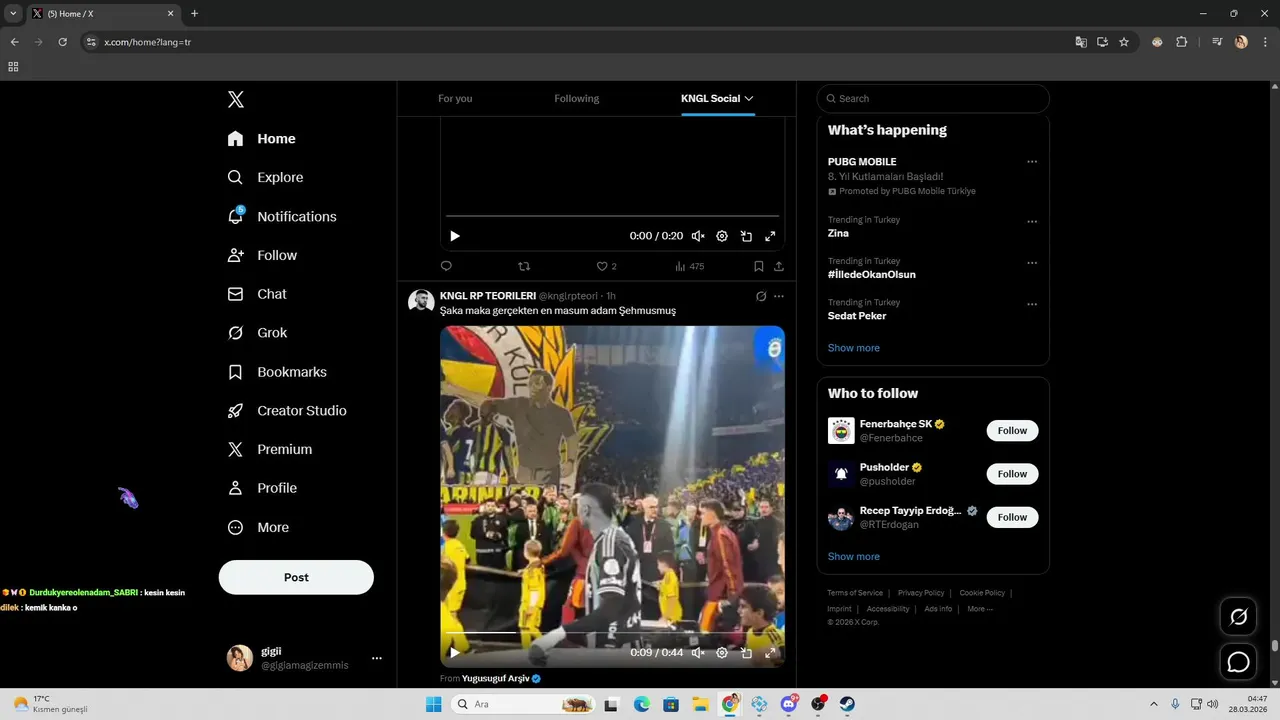The image size is (1280, 720).
Task: Seek on the 0:44 video progress bar
Action: [612, 632]
